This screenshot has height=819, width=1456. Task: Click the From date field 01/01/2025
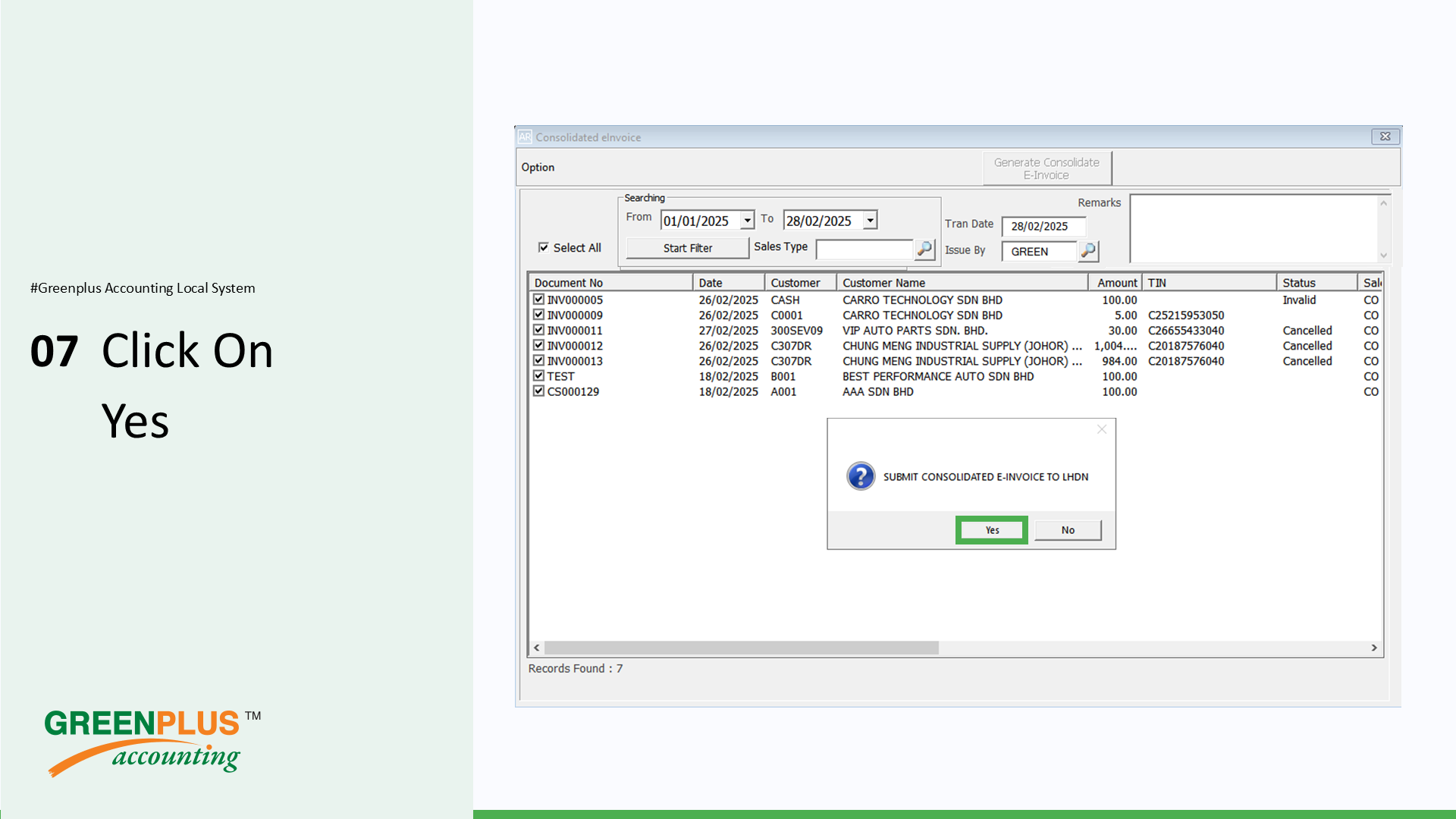700,221
